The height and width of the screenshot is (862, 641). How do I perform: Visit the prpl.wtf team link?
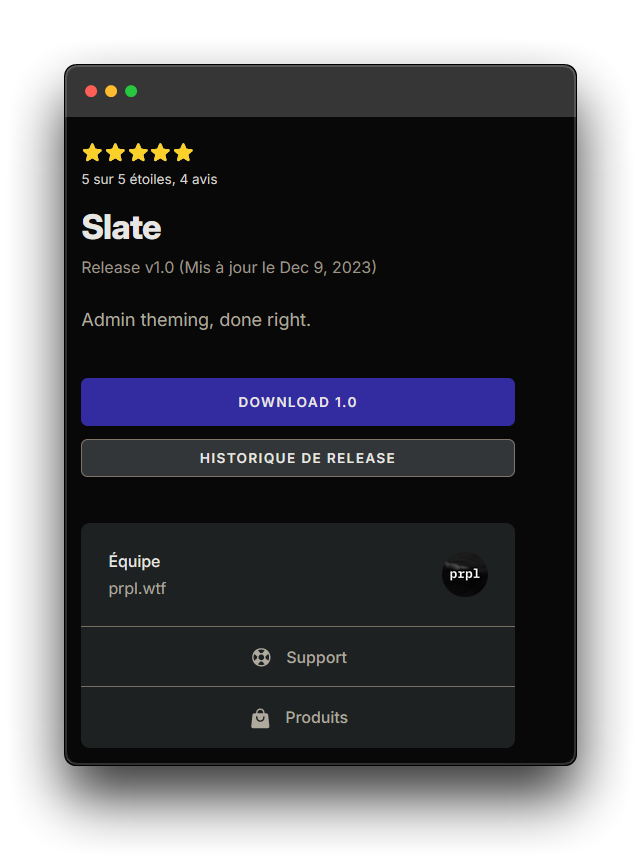137,589
